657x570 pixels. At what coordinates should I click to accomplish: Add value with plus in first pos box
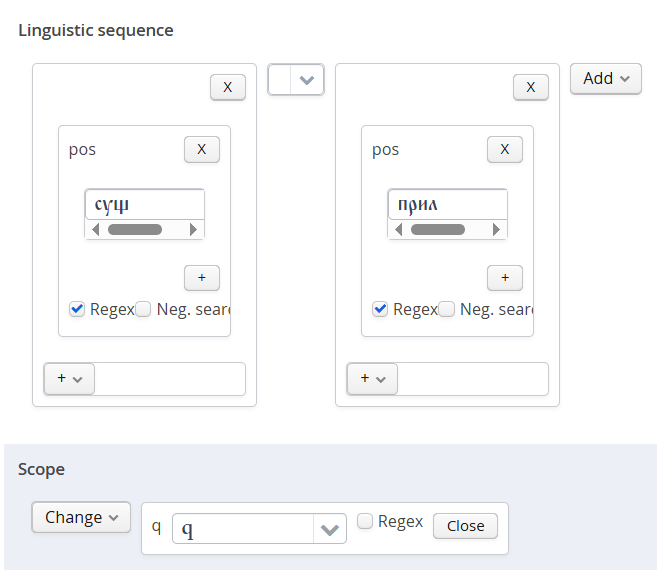[x=201, y=278]
